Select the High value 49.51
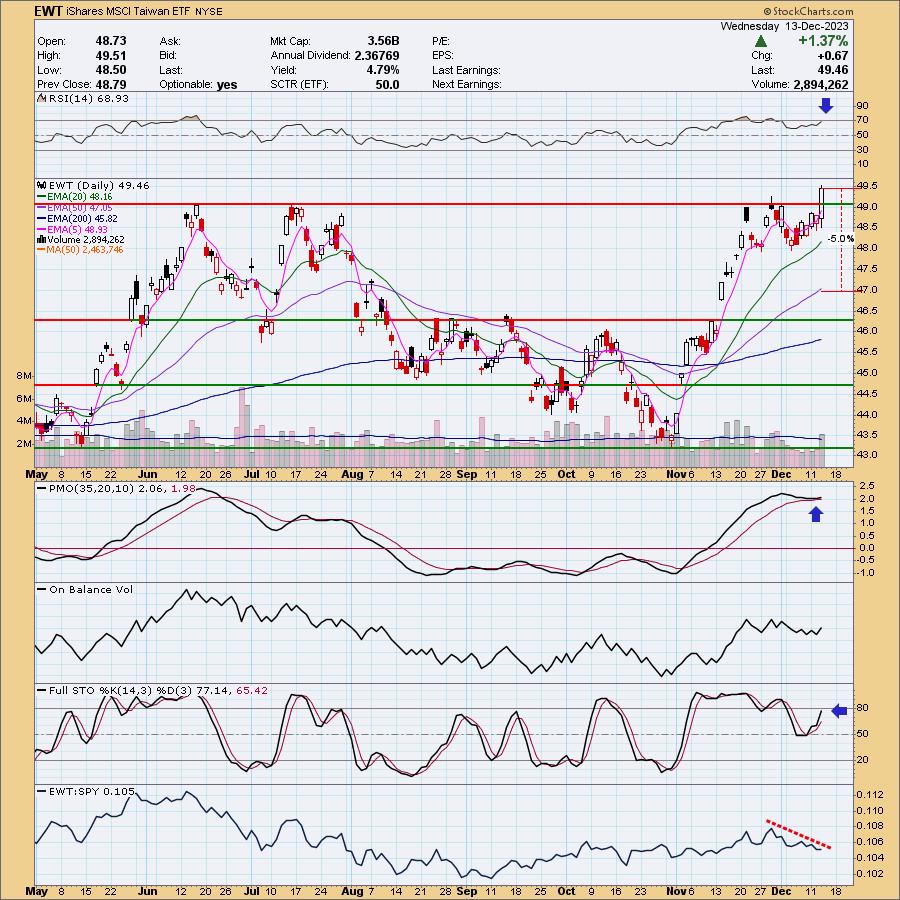Image resolution: width=900 pixels, height=900 pixels. [111, 55]
